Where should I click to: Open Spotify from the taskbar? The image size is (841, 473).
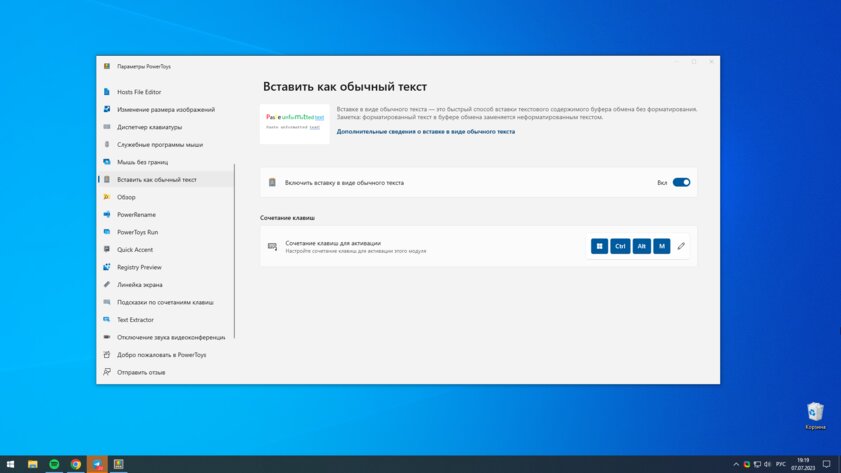coord(54,464)
